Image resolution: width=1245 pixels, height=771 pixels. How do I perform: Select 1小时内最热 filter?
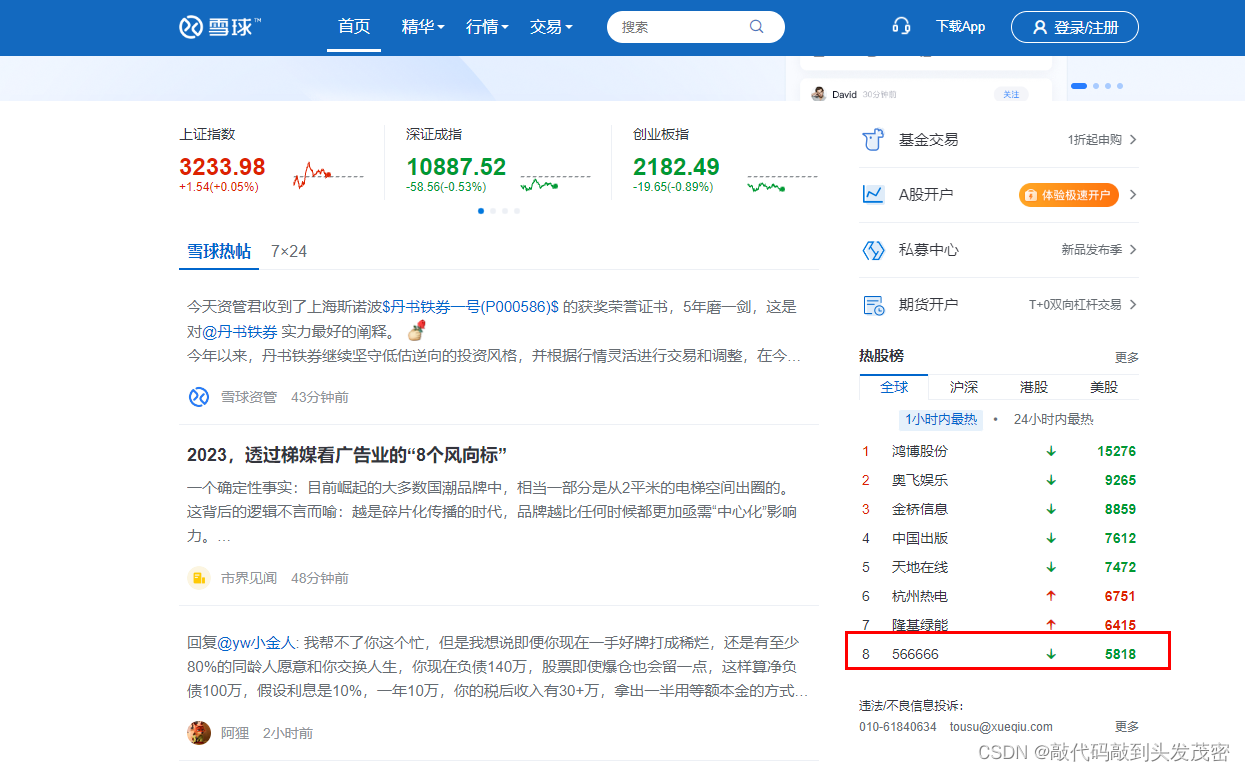point(941,420)
